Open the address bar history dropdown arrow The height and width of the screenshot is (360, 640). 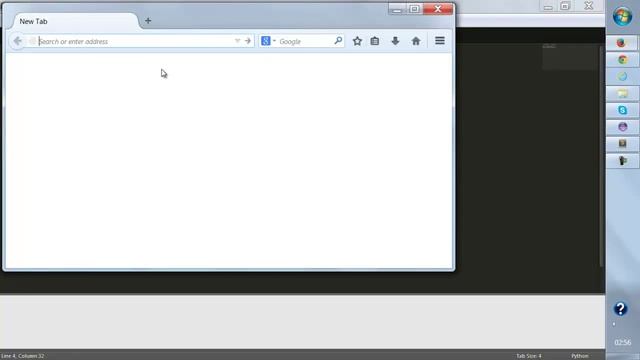pos(238,41)
